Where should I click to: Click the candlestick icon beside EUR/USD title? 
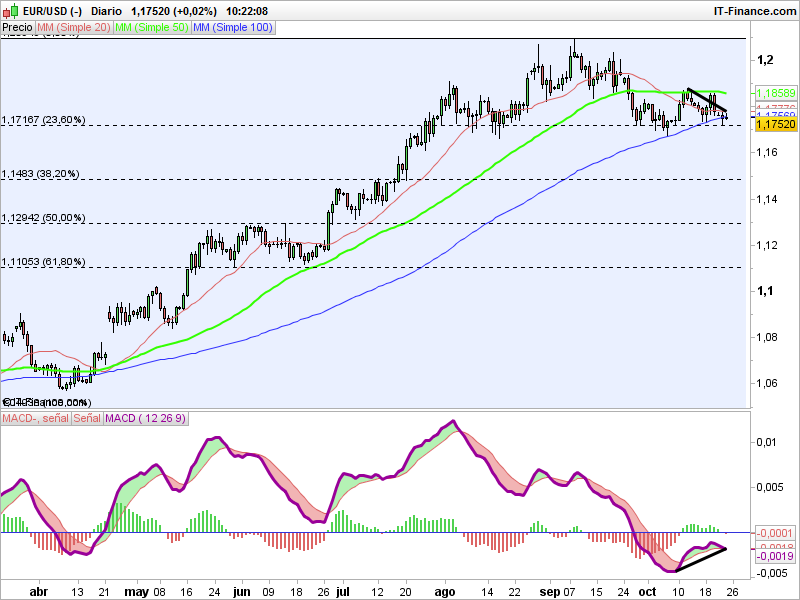click(10, 11)
